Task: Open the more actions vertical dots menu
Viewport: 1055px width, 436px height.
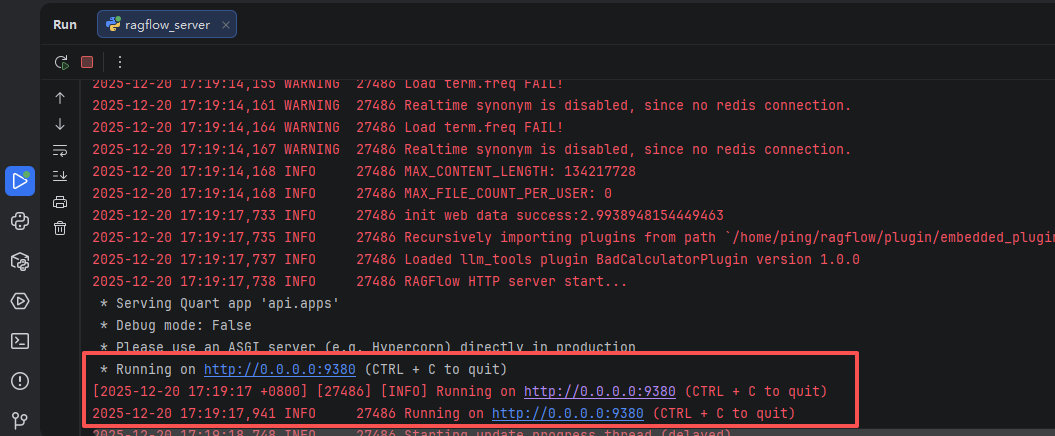Action: [120, 62]
